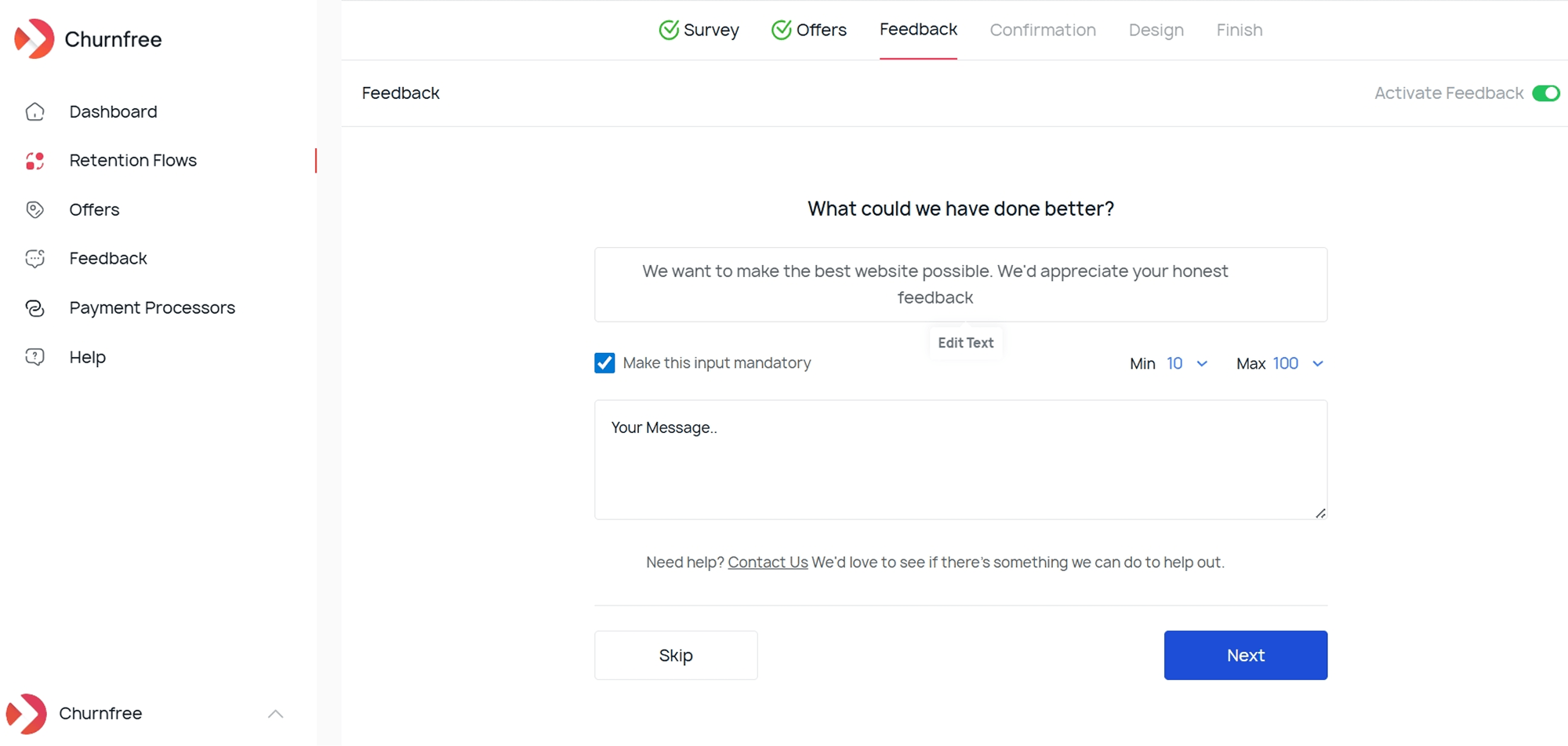Toggle off Activate Feedback

(x=1547, y=93)
